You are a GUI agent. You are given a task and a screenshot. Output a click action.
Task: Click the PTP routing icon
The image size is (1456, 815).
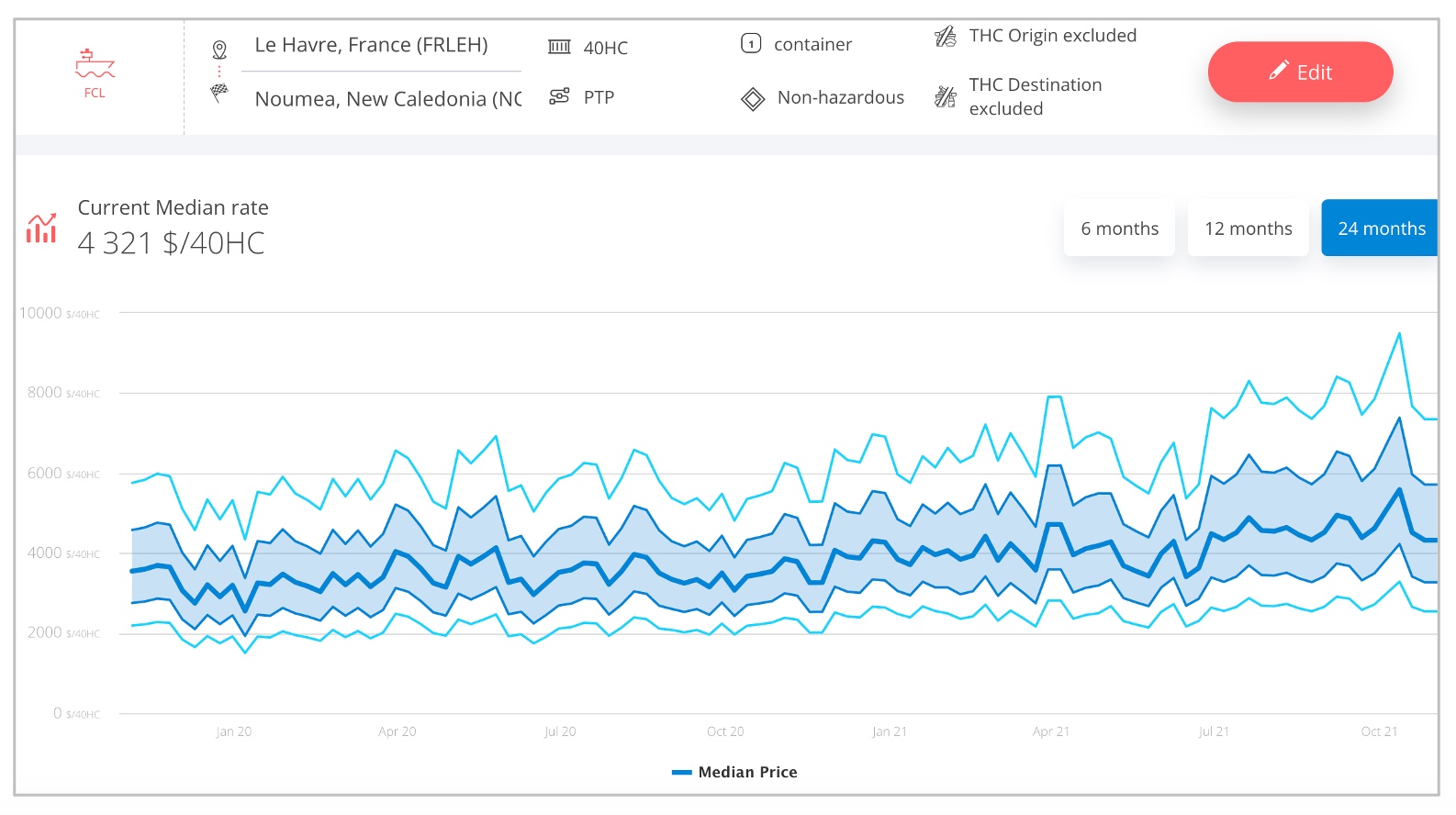point(559,96)
